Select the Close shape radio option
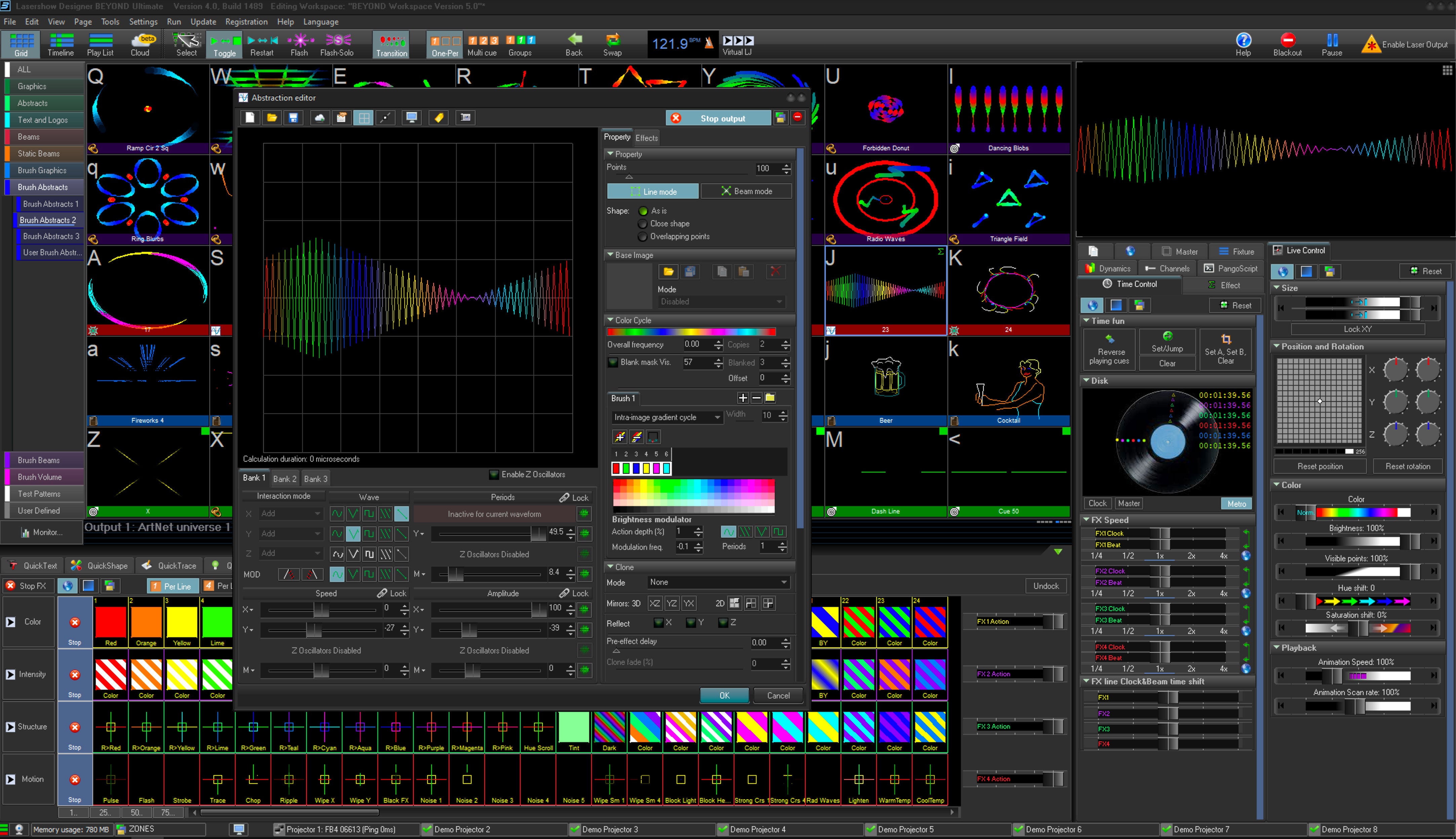1456x839 pixels. point(643,224)
